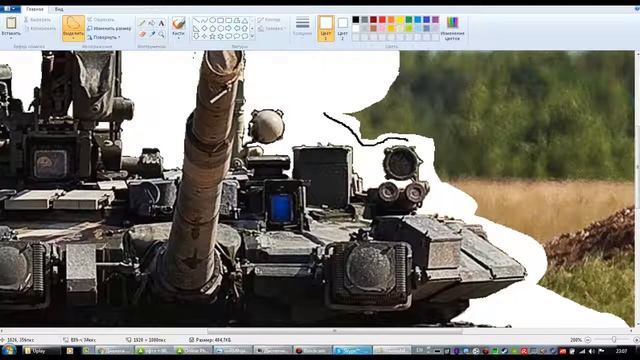Pick the orange color swatch
The image size is (640, 360).
point(391,20)
